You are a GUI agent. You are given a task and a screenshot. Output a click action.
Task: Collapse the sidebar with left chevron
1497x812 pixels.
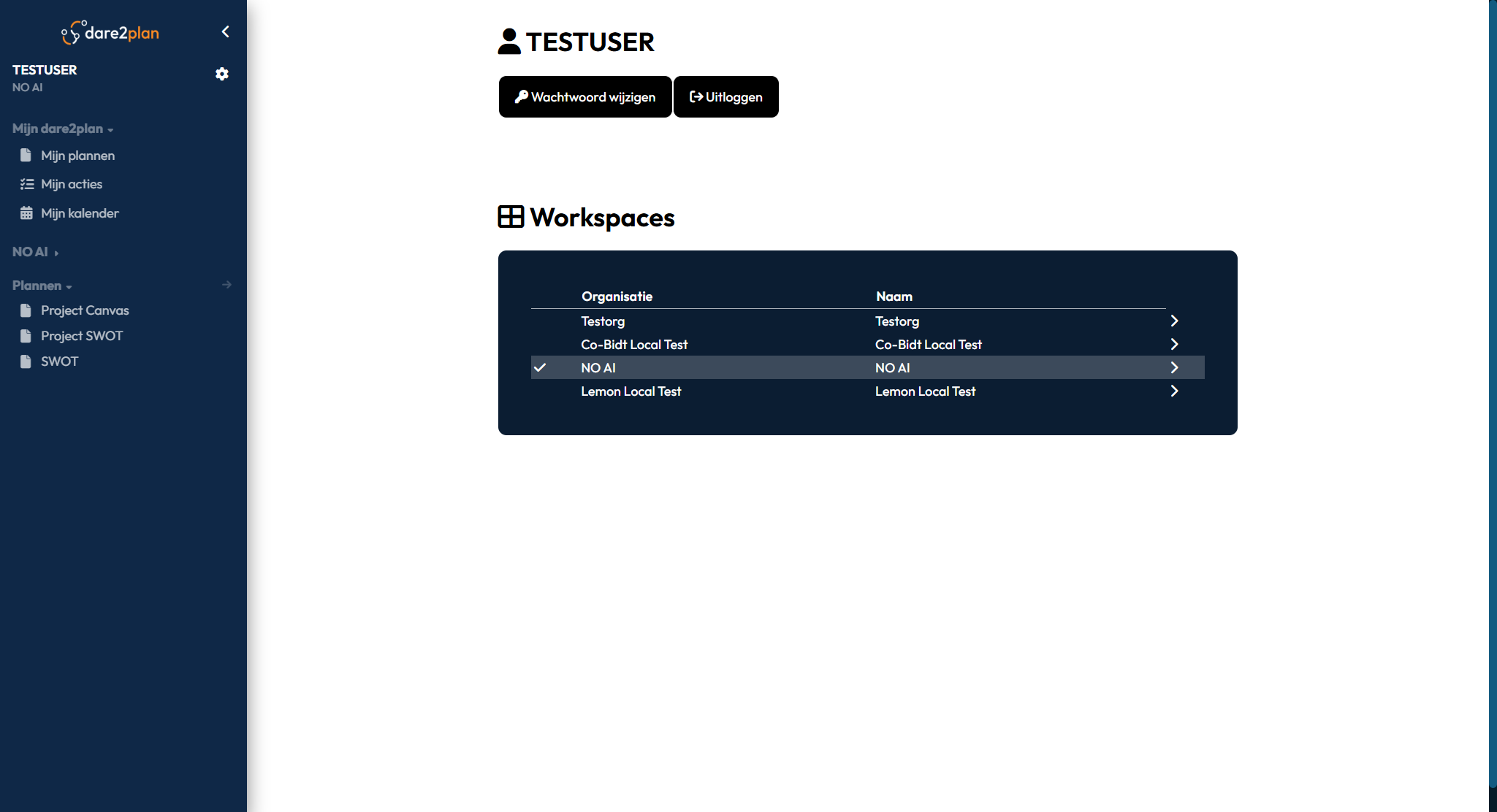225,31
